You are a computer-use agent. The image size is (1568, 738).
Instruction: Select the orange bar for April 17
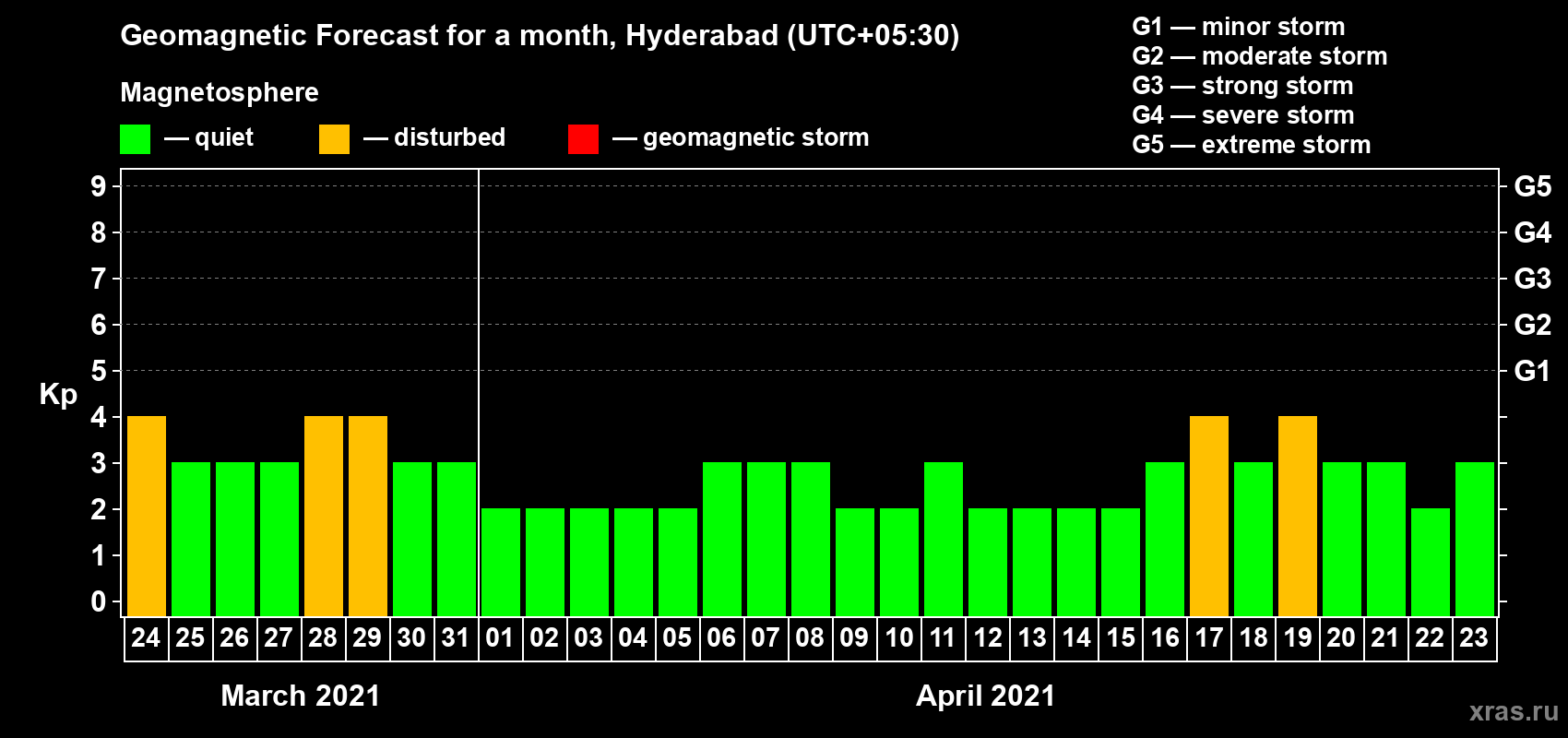pos(1209,517)
